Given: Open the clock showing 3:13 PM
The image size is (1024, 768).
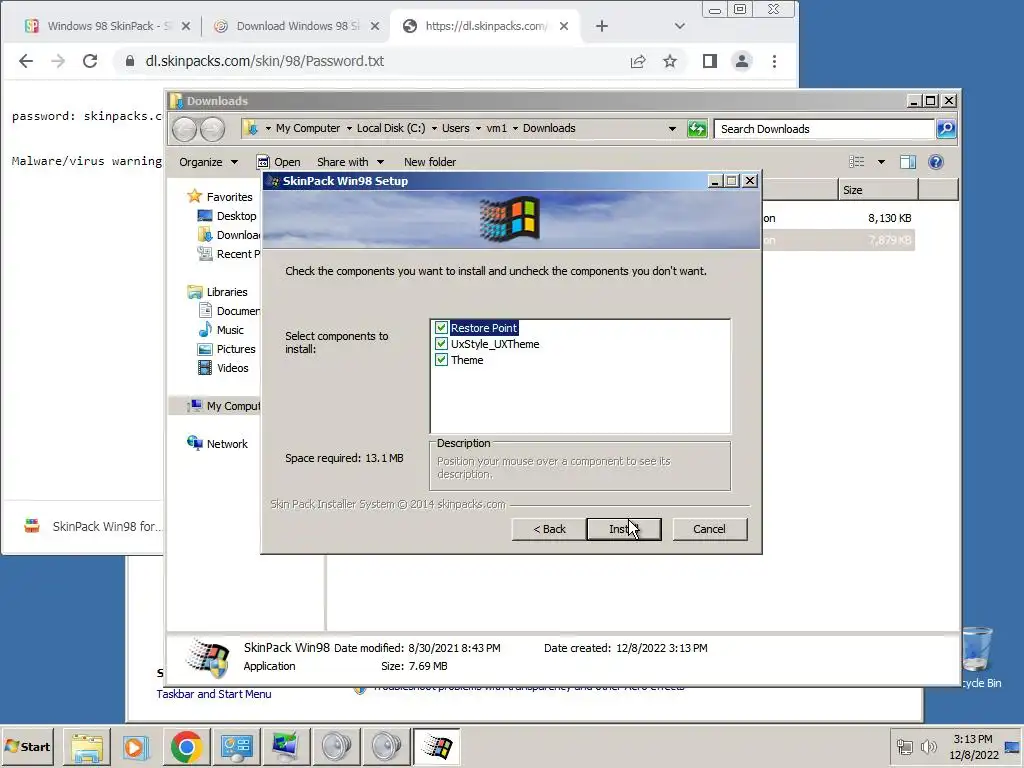Looking at the screenshot, I should tap(973, 747).
